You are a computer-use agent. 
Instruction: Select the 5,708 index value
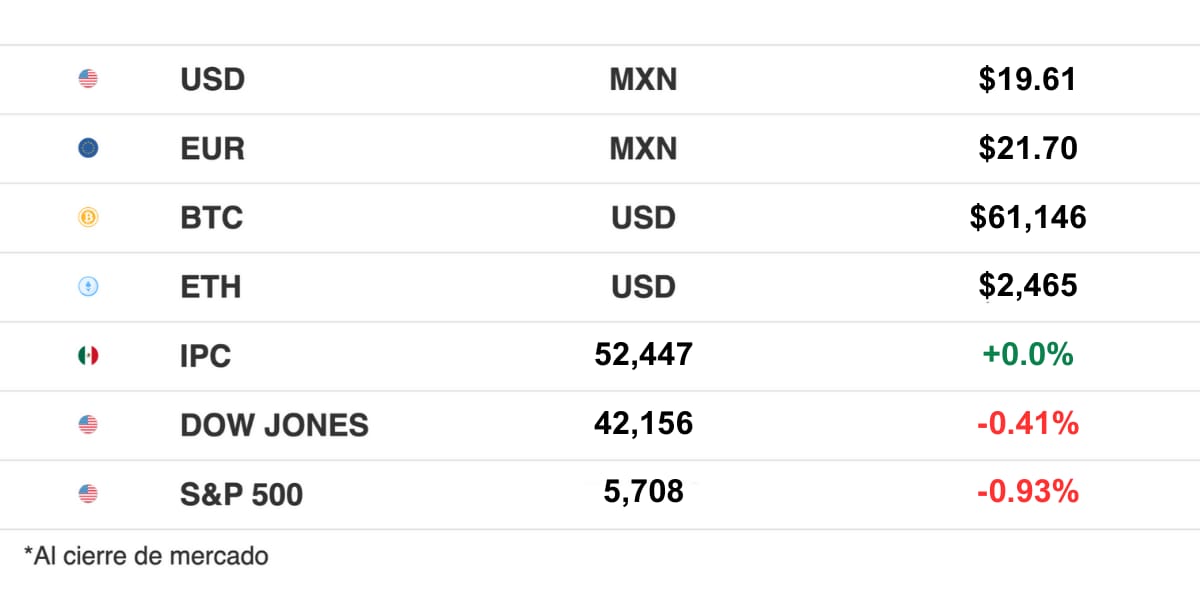coord(643,491)
